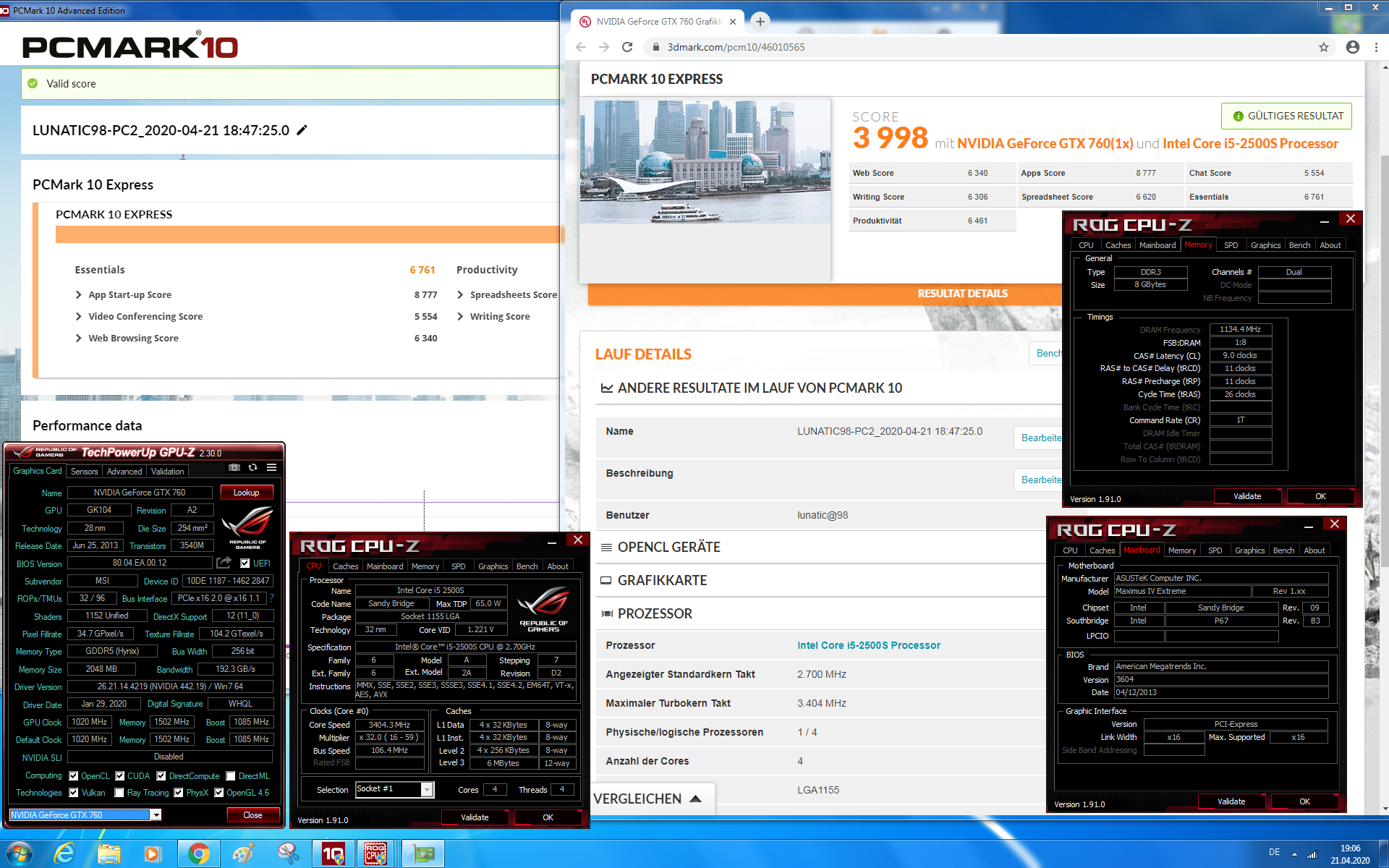Switch to ROG CPU-Z in the taskbar
The height and width of the screenshot is (868, 1389).
pos(375,854)
